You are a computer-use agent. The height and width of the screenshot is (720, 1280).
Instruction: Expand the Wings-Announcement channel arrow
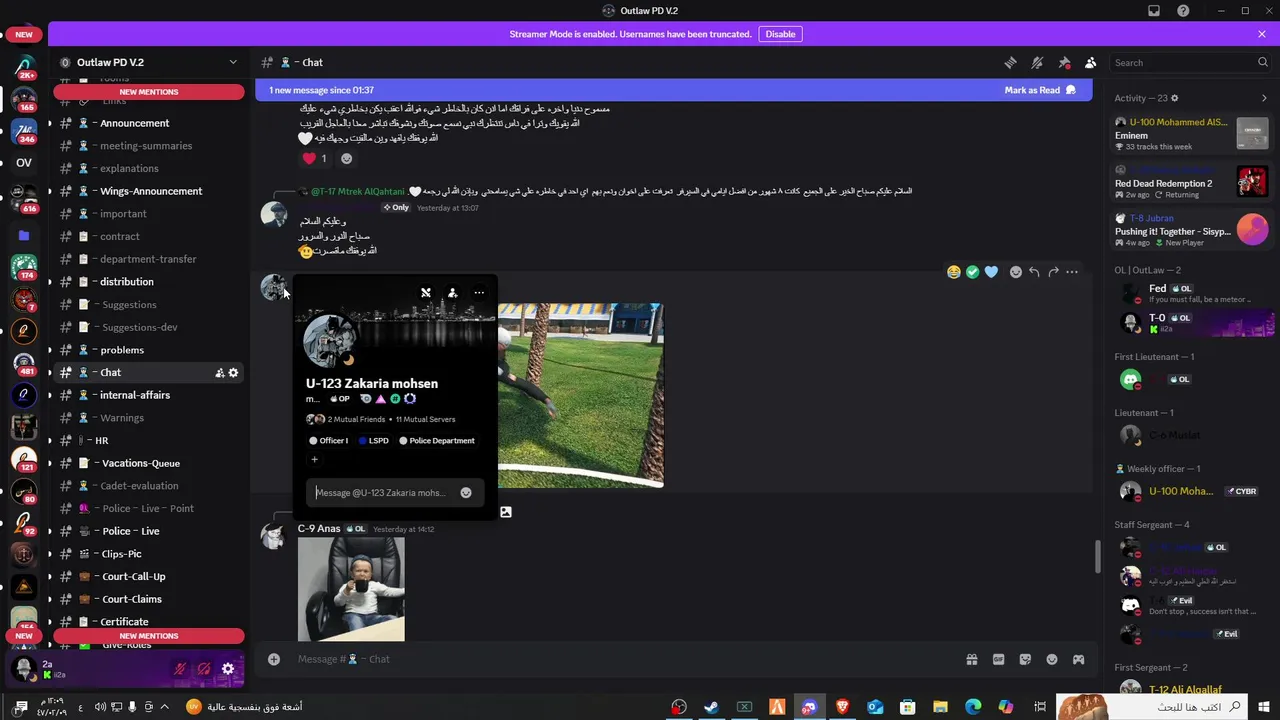49,191
